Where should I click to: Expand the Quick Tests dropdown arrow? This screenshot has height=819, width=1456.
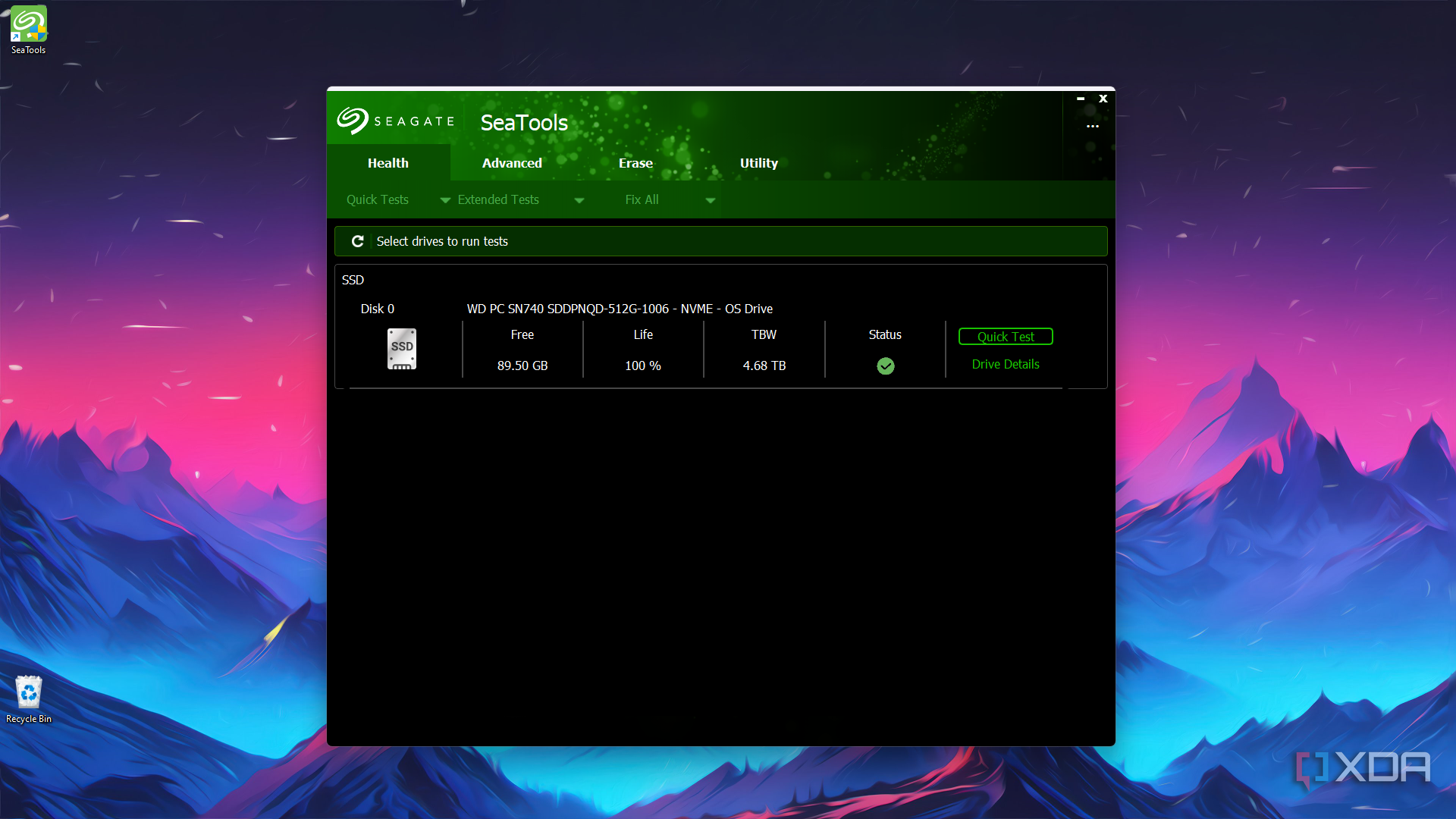445,200
